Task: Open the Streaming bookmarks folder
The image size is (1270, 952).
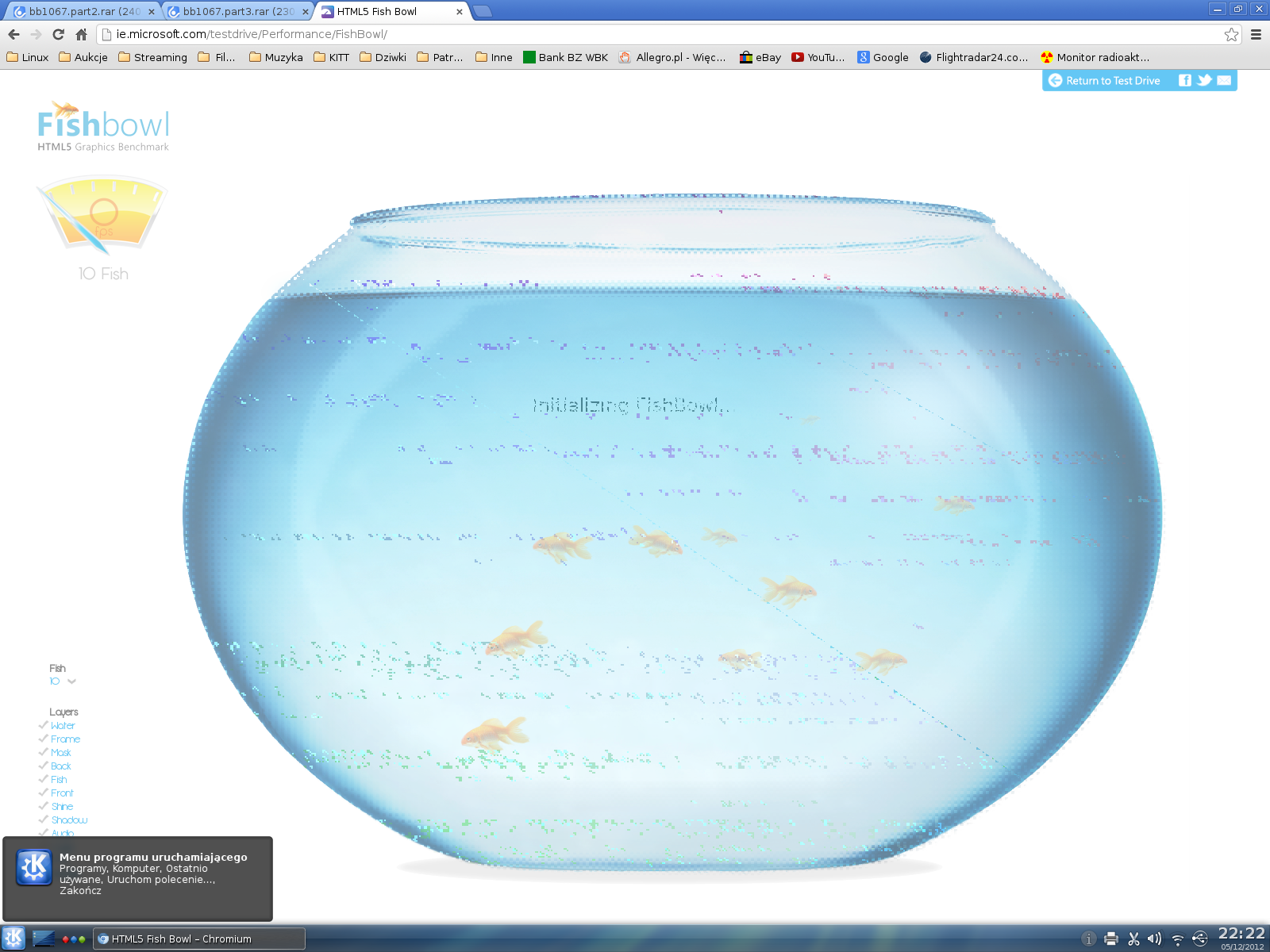Action: pyautogui.click(x=152, y=57)
